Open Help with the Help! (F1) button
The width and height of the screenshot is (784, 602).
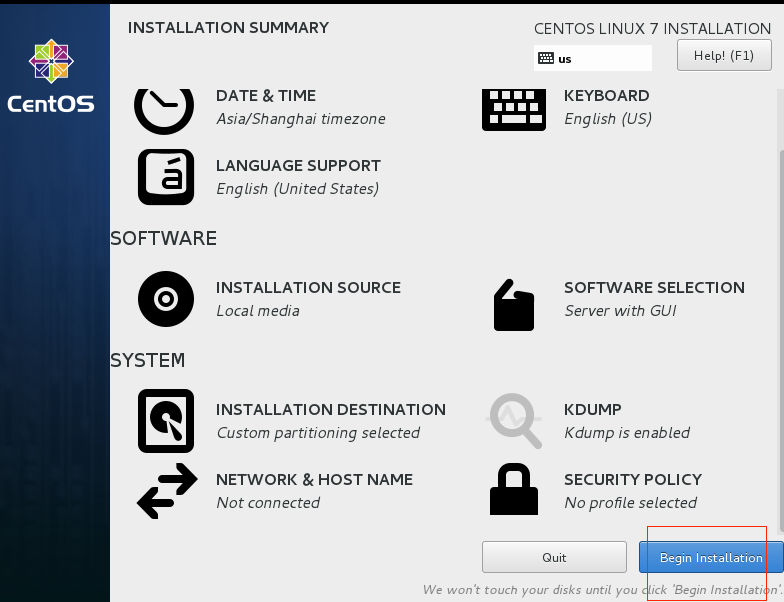[x=724, y=55]
